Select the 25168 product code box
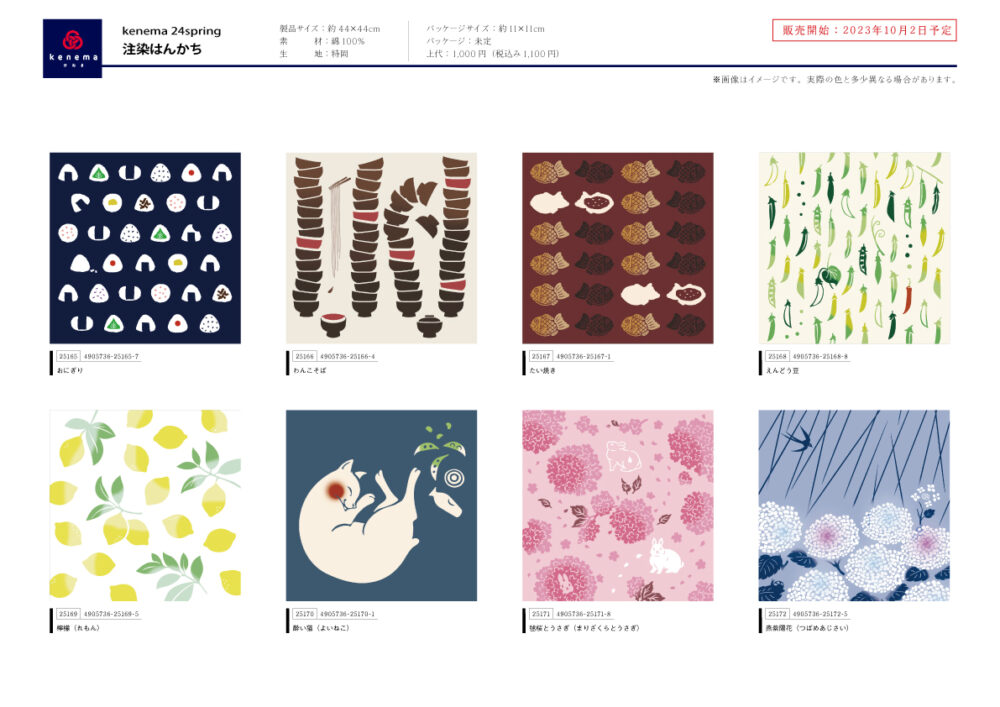This screenshot has height=707, width=1000. 777,356
